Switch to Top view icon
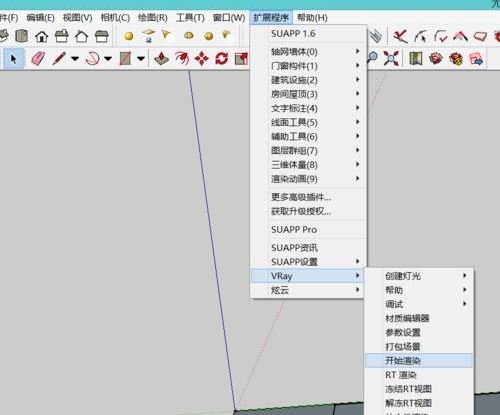The image size is (500, 415). pyautogui.click(x=22, y=36)
